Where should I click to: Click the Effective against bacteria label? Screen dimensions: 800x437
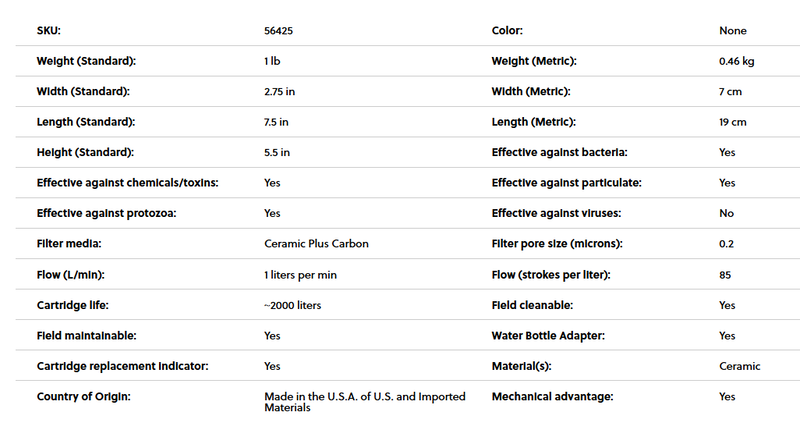pos(560,152)
